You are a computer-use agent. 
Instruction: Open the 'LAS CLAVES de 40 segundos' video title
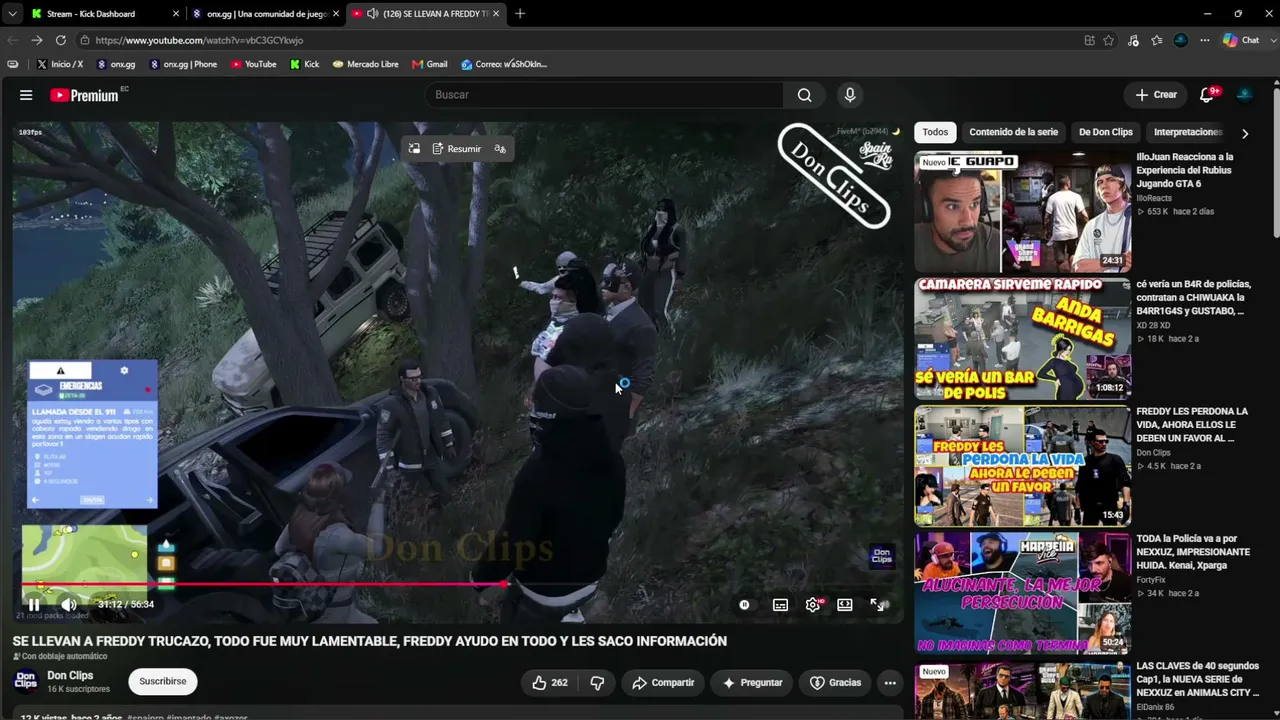[1197, 679]
